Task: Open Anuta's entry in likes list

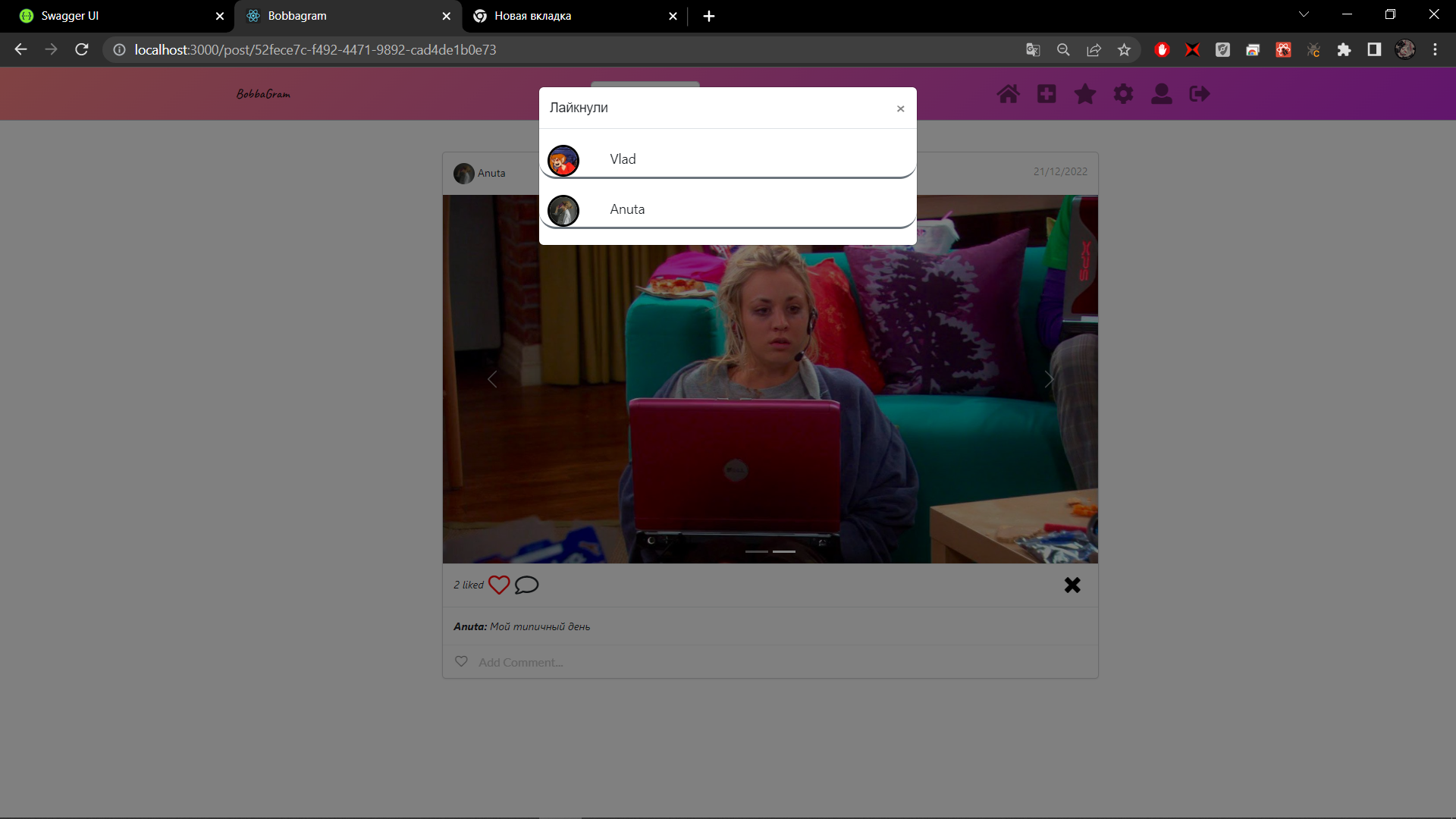Action: (626, 209)
